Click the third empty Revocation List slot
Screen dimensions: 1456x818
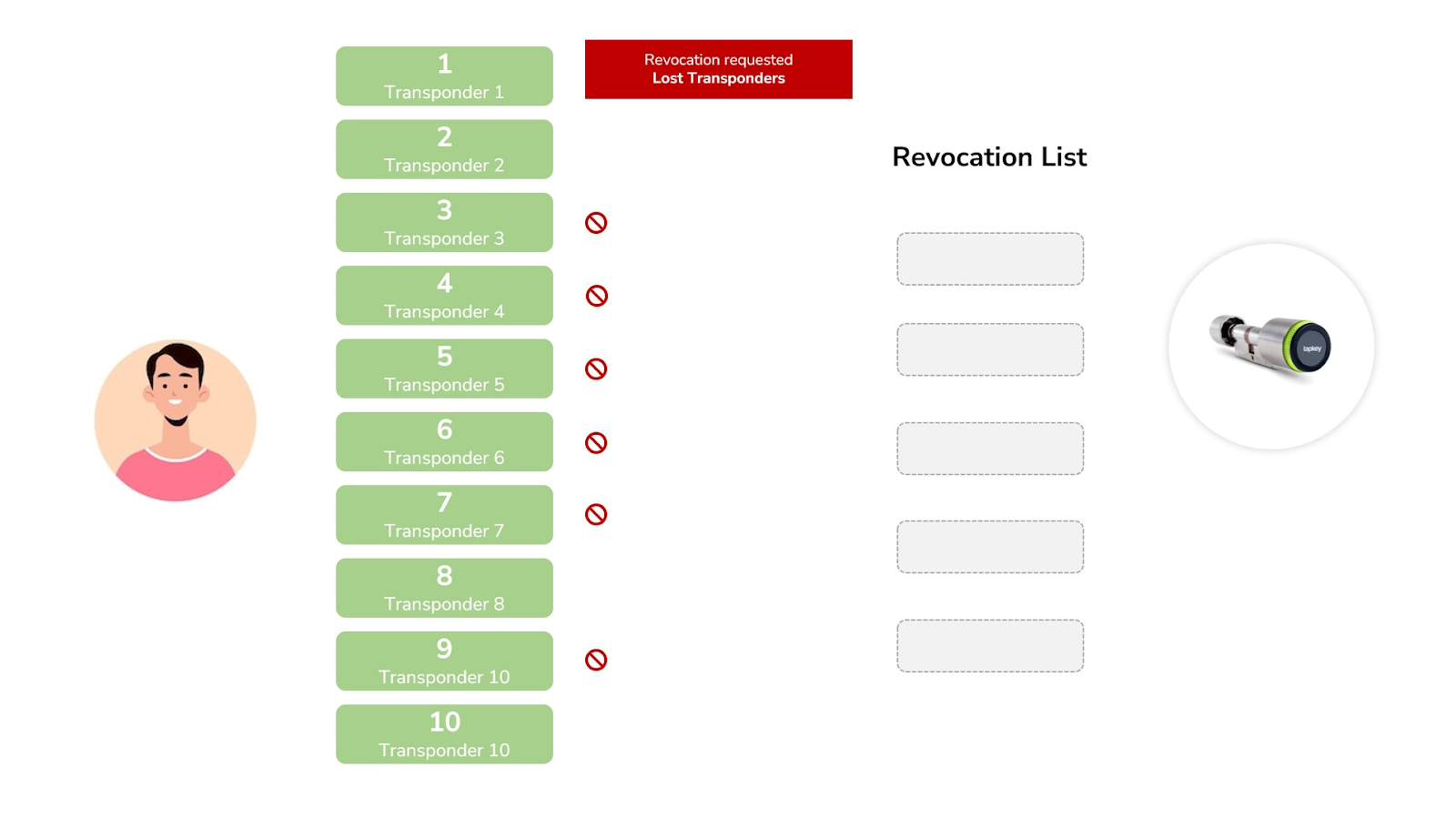(x=990, y=449)
